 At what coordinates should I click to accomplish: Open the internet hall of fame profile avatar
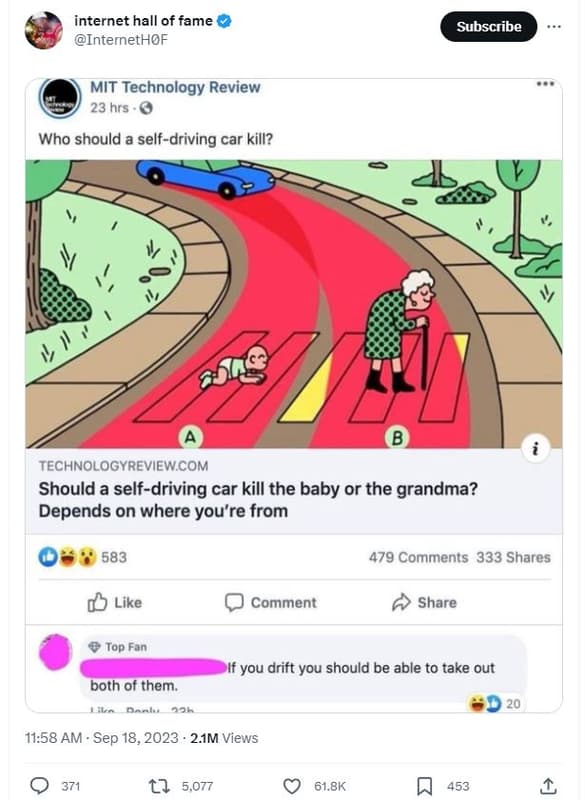(x=43, y=30)
